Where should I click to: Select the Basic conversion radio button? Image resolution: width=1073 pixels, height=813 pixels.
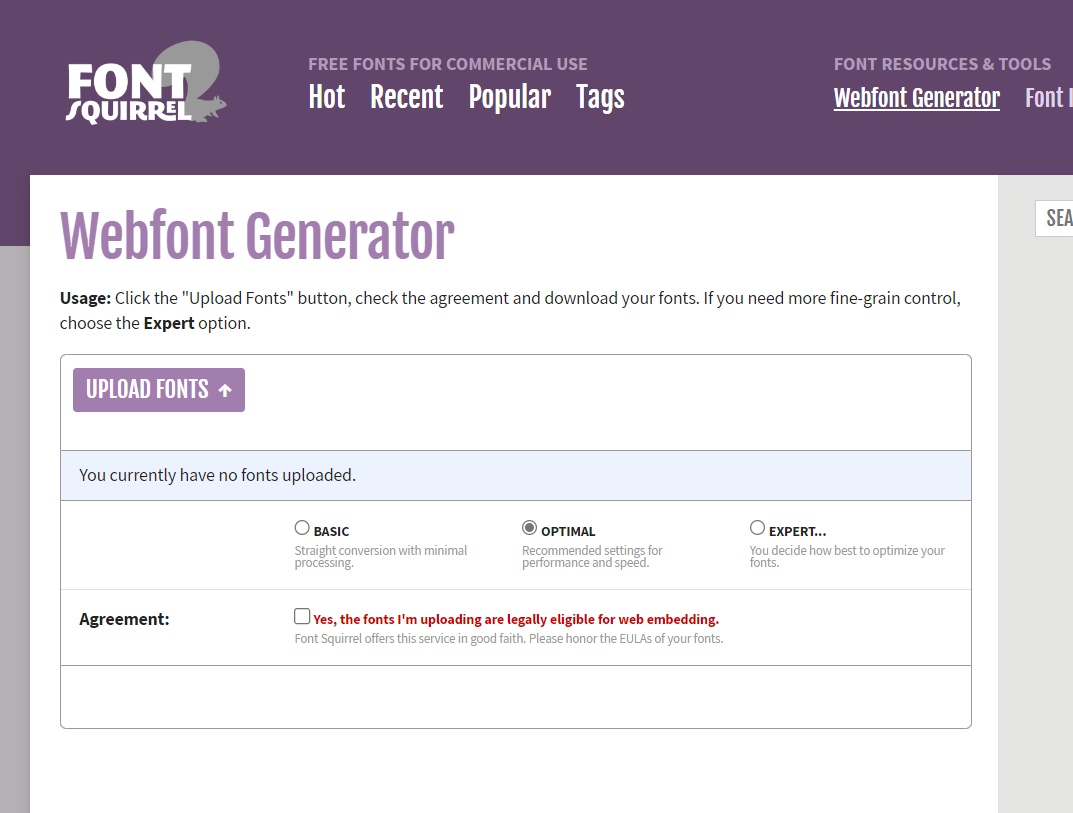coord(302,528)
